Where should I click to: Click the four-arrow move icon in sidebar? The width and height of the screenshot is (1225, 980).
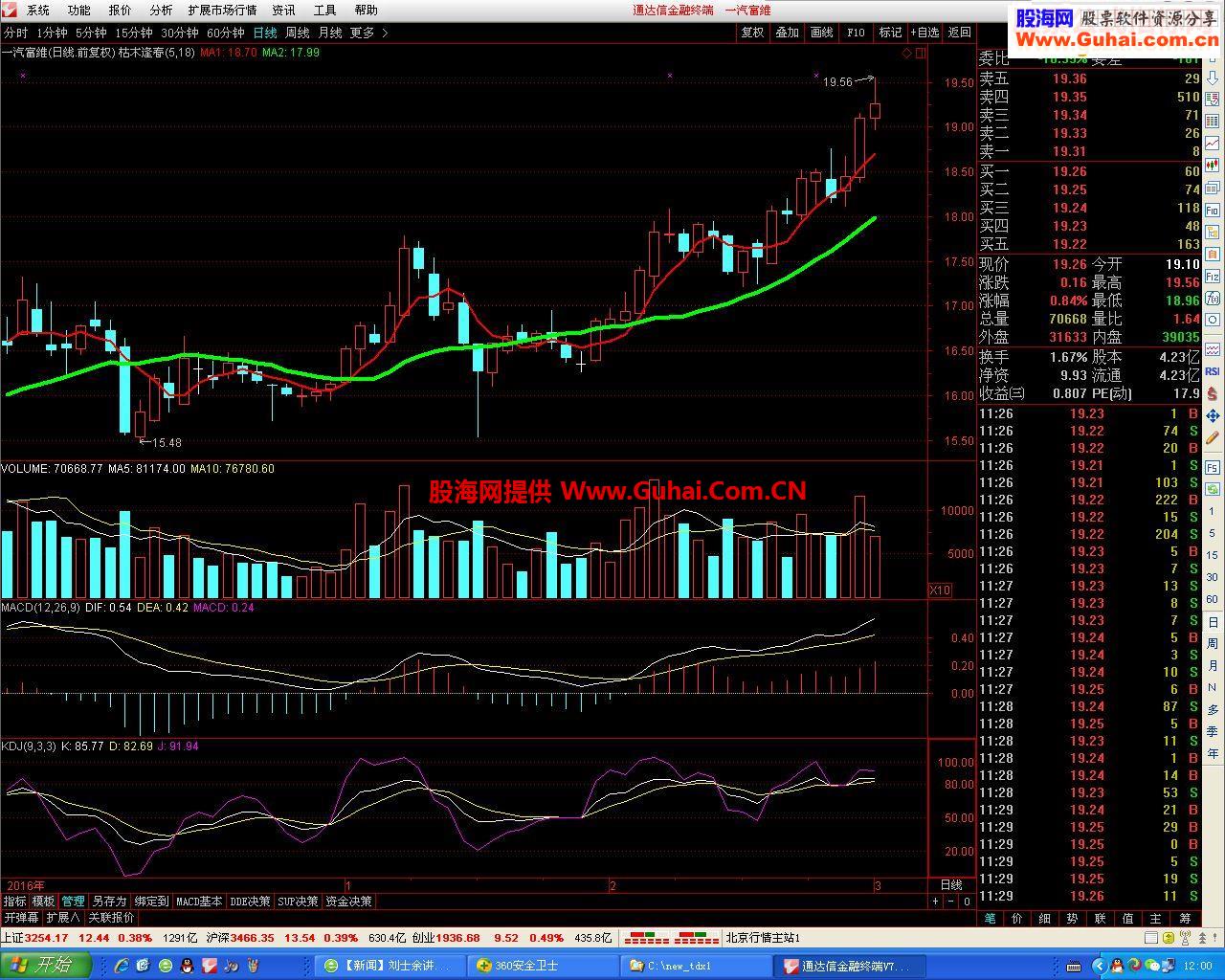click(1212, 414)
